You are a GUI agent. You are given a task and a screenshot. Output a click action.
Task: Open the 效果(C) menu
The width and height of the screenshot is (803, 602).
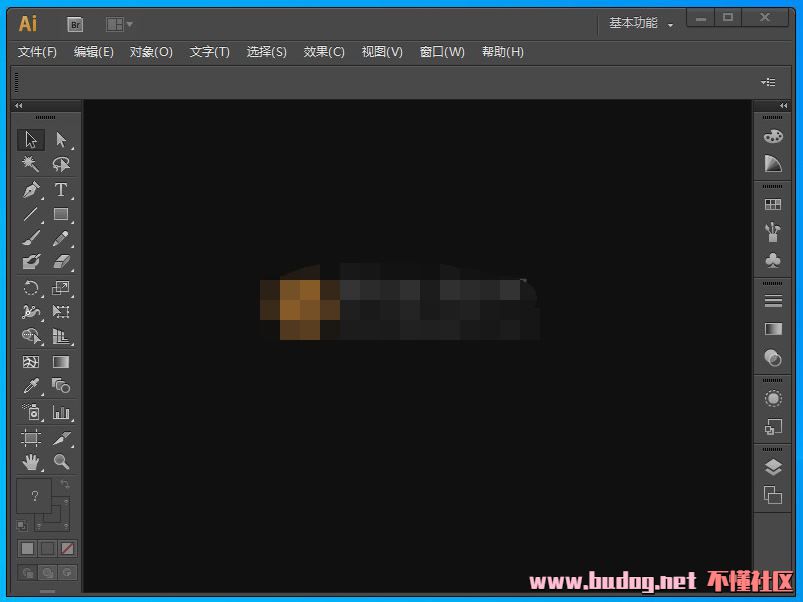point(324,52)
